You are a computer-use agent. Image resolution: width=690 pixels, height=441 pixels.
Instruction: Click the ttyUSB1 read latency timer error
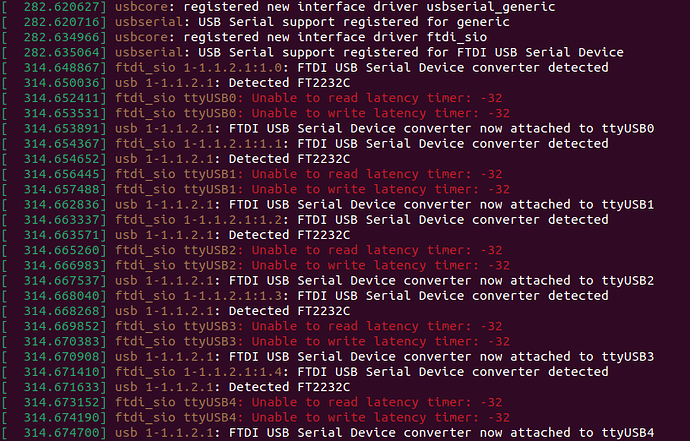point(377,174)
